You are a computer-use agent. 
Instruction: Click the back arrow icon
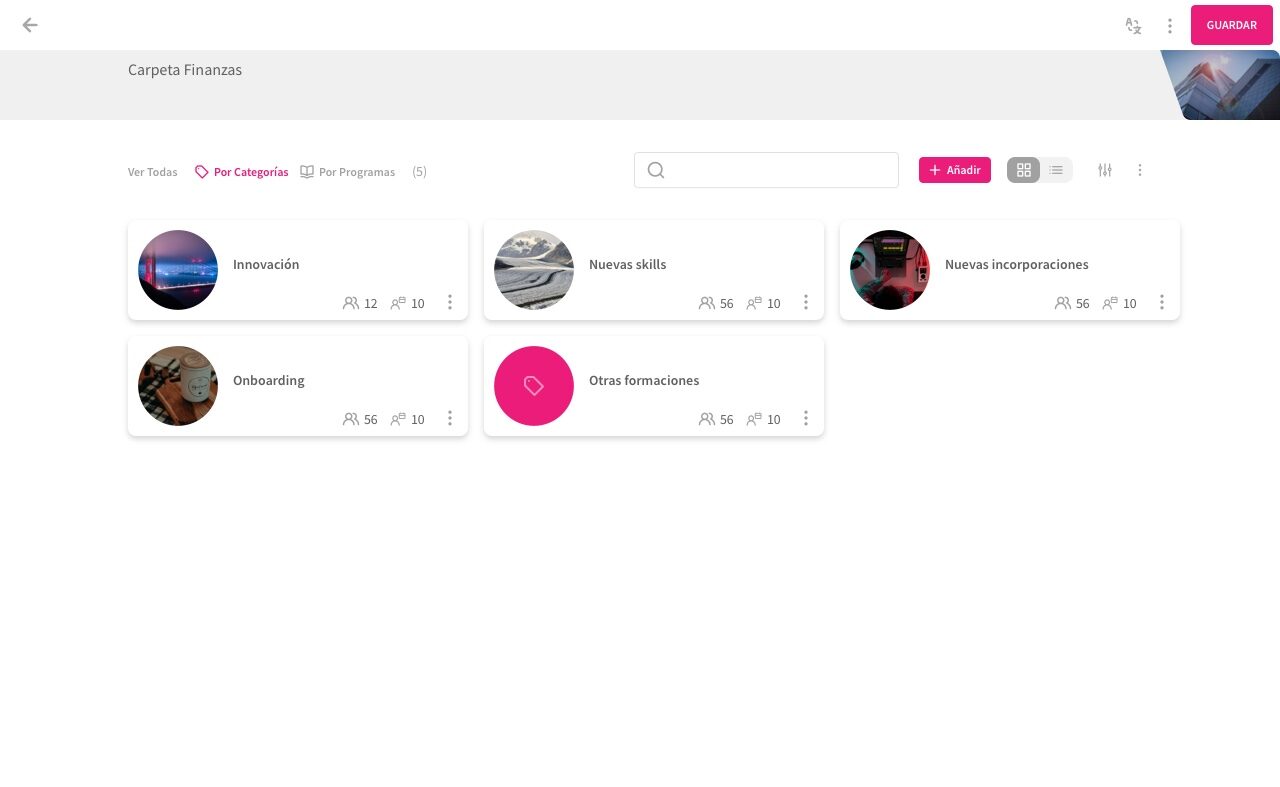[x=30, y=25]
